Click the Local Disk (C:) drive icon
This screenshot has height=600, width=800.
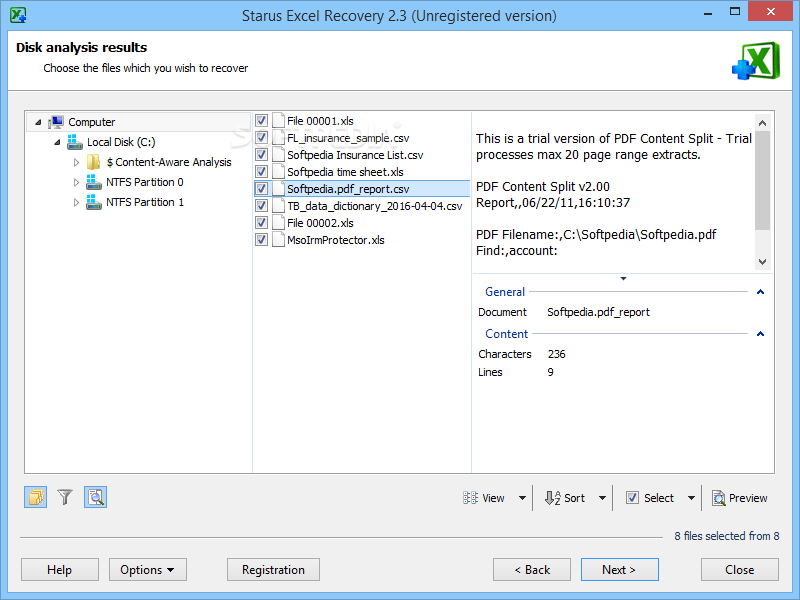pyautogui.click(x=75, y=142)
